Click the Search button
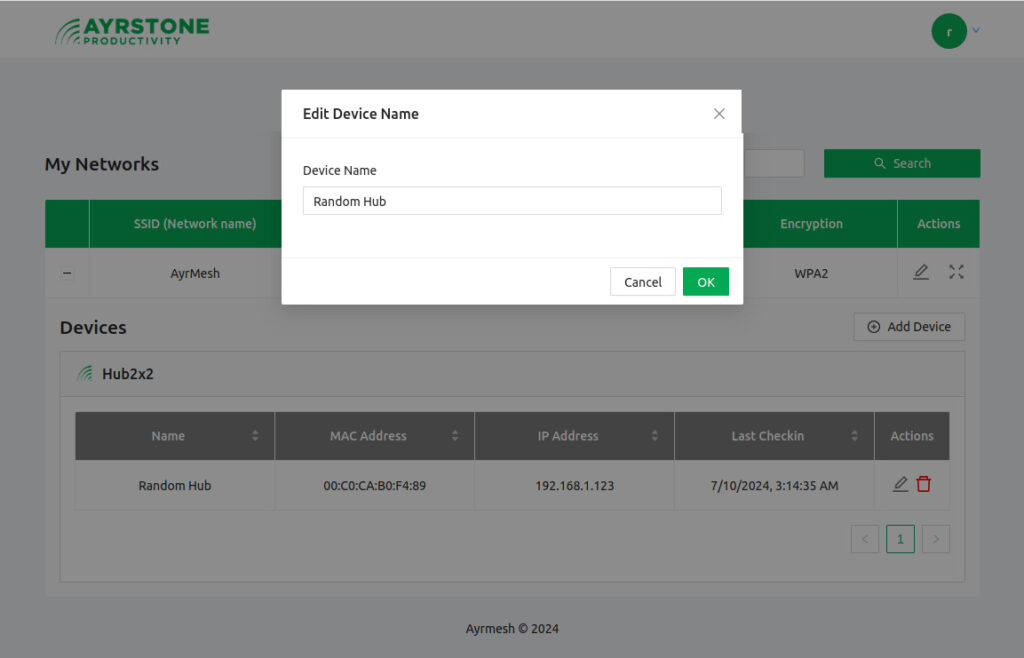Screen dimensions: 1024x658 [901, 164]
